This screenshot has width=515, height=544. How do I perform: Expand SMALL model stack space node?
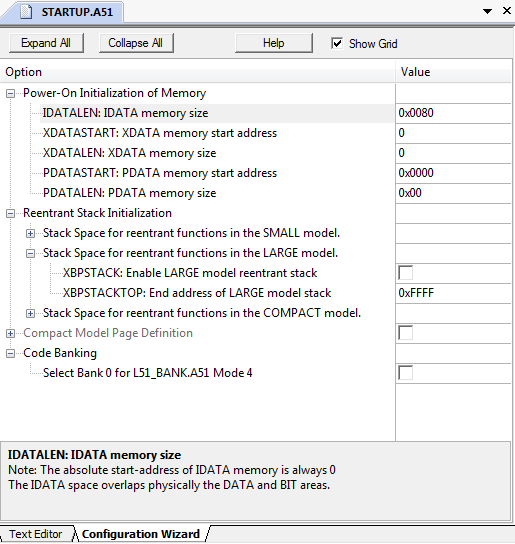point(31,233)
